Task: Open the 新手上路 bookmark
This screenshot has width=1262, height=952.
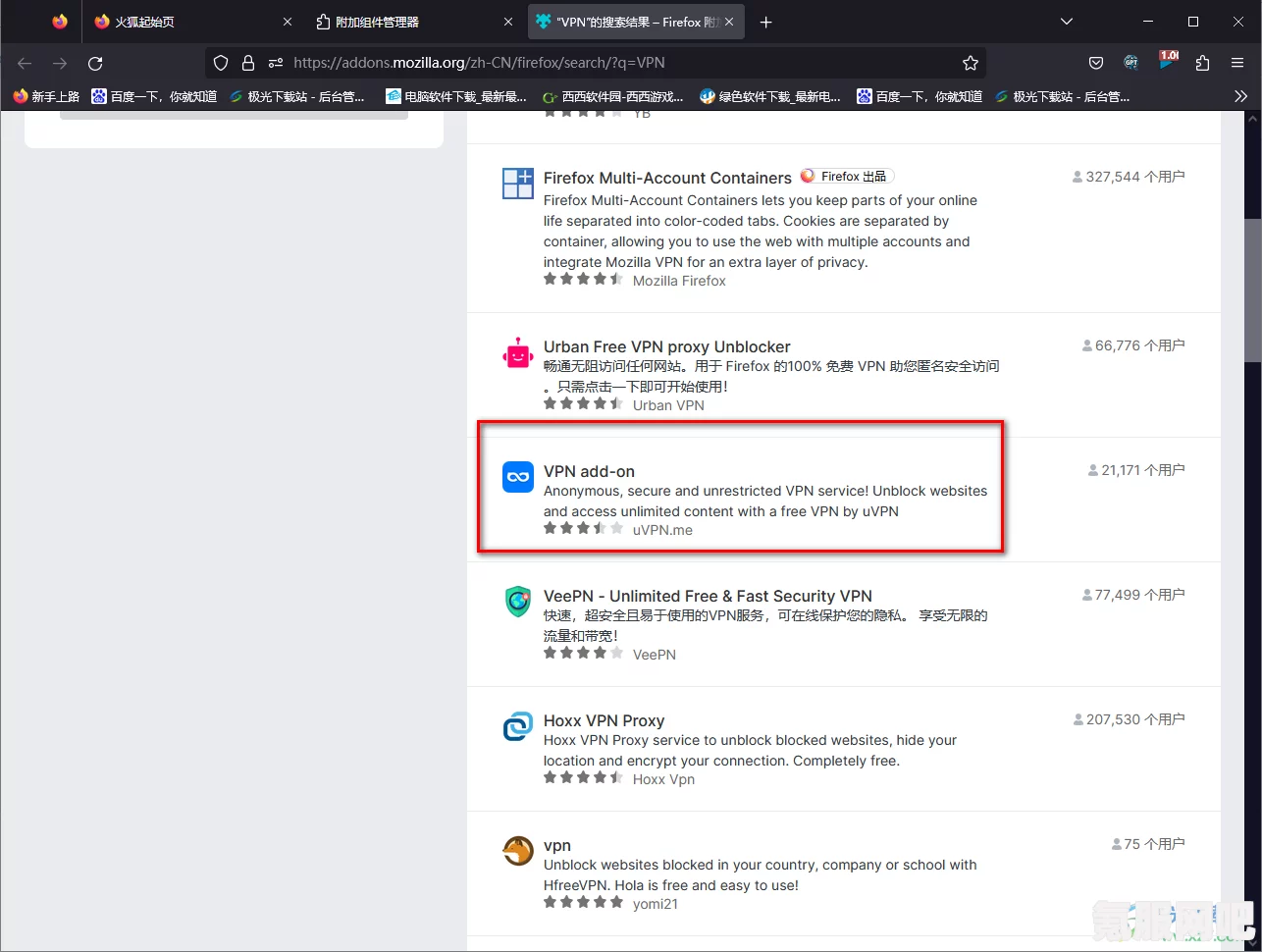Action: click(x=46, y=96)
